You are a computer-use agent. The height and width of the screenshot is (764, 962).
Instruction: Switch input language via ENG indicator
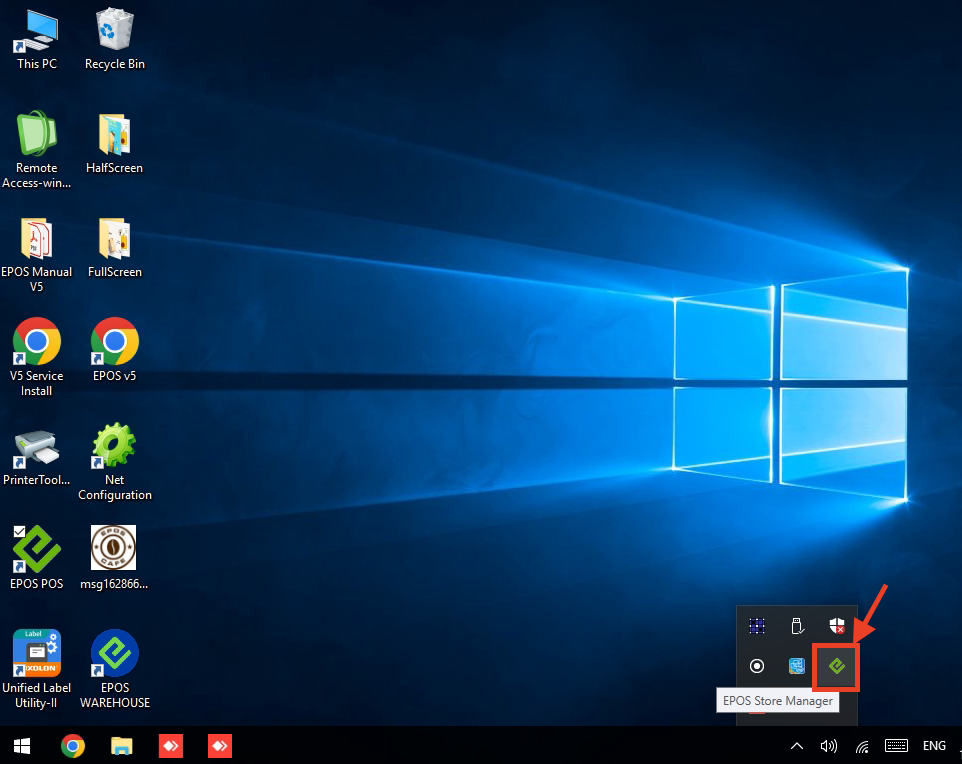(x=934, y=746)
